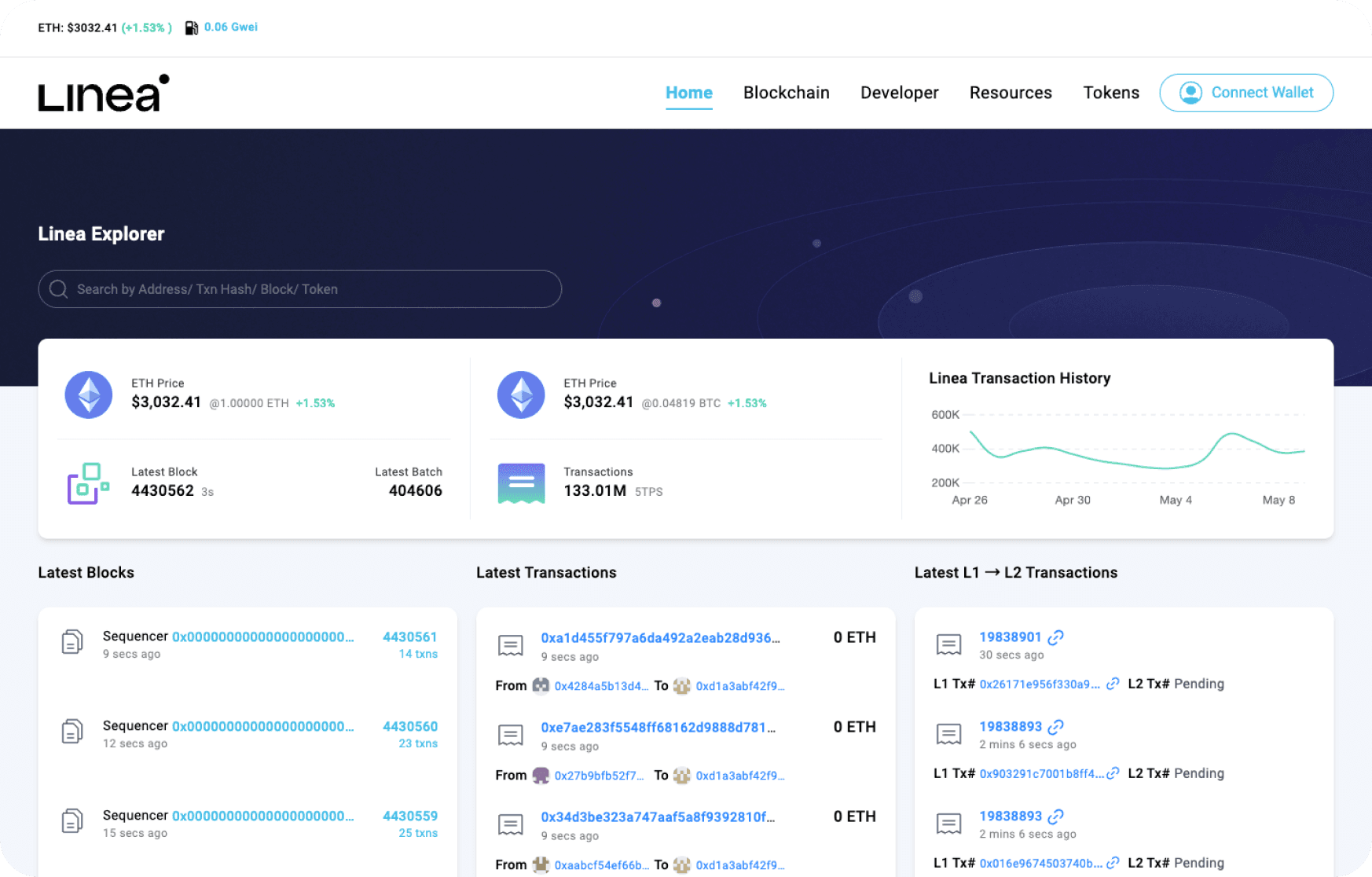This screenshot has width=1372, height=877.
Task: Click the avatar icon before address 0x4284a5b13d4
Action: click(541, 685)
